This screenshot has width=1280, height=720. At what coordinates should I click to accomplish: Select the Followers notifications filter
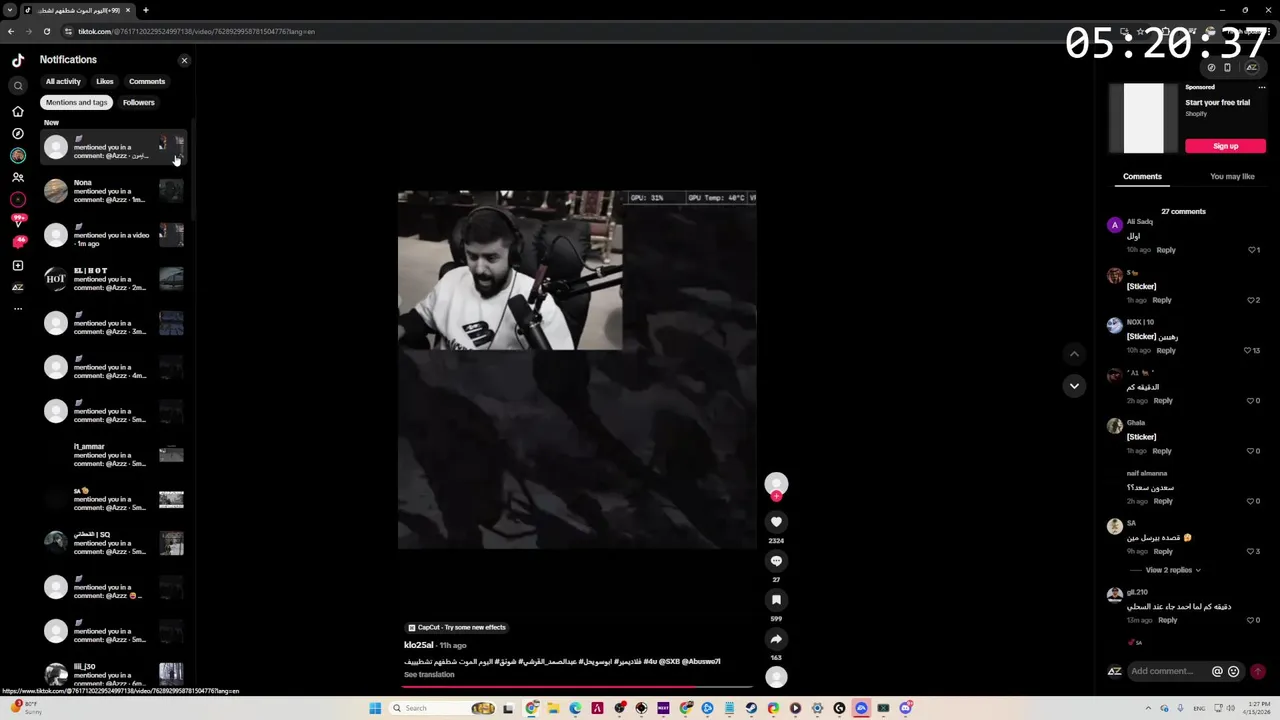(x=139, y=102)
